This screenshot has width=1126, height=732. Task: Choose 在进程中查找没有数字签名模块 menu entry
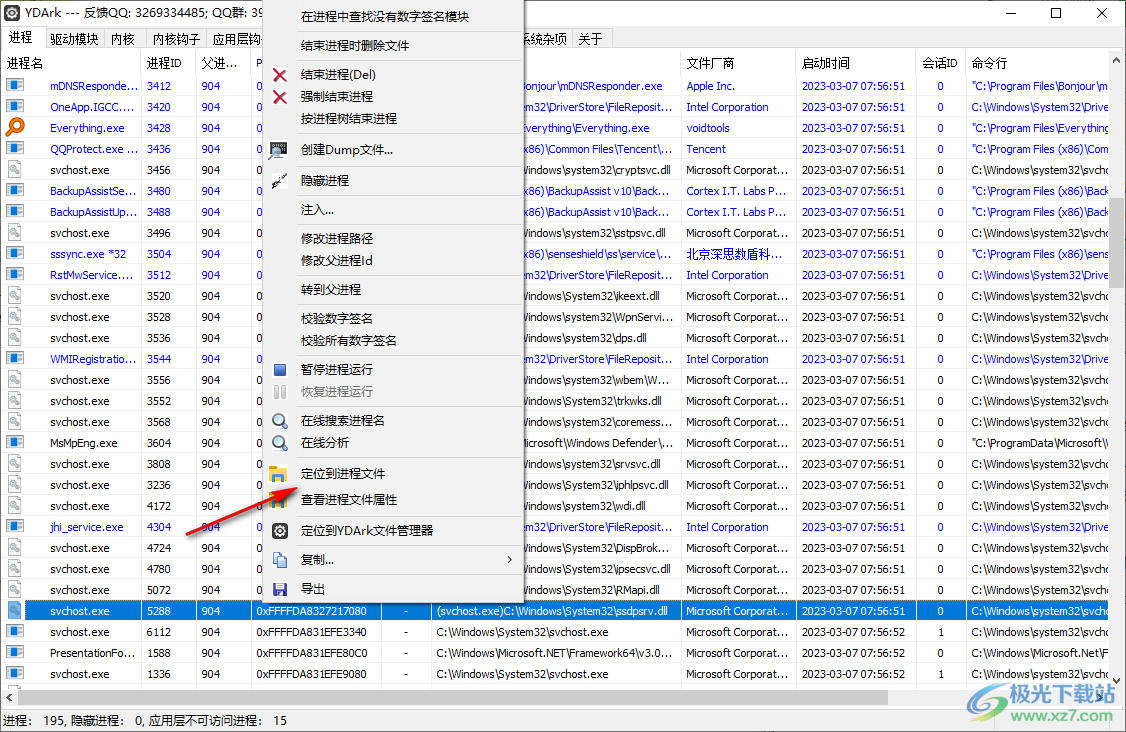[385, 17]
